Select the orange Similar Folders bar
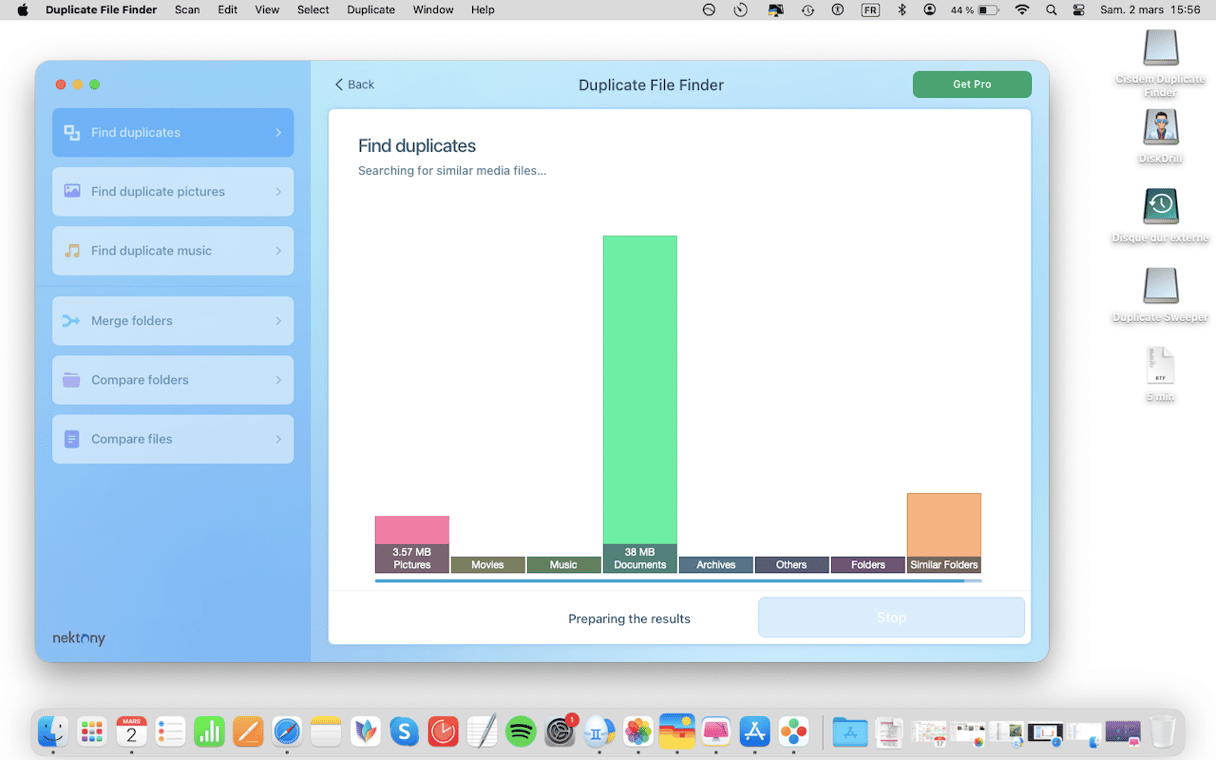The width and height of the screenshot is (1216, 760). tap(944, 525)
